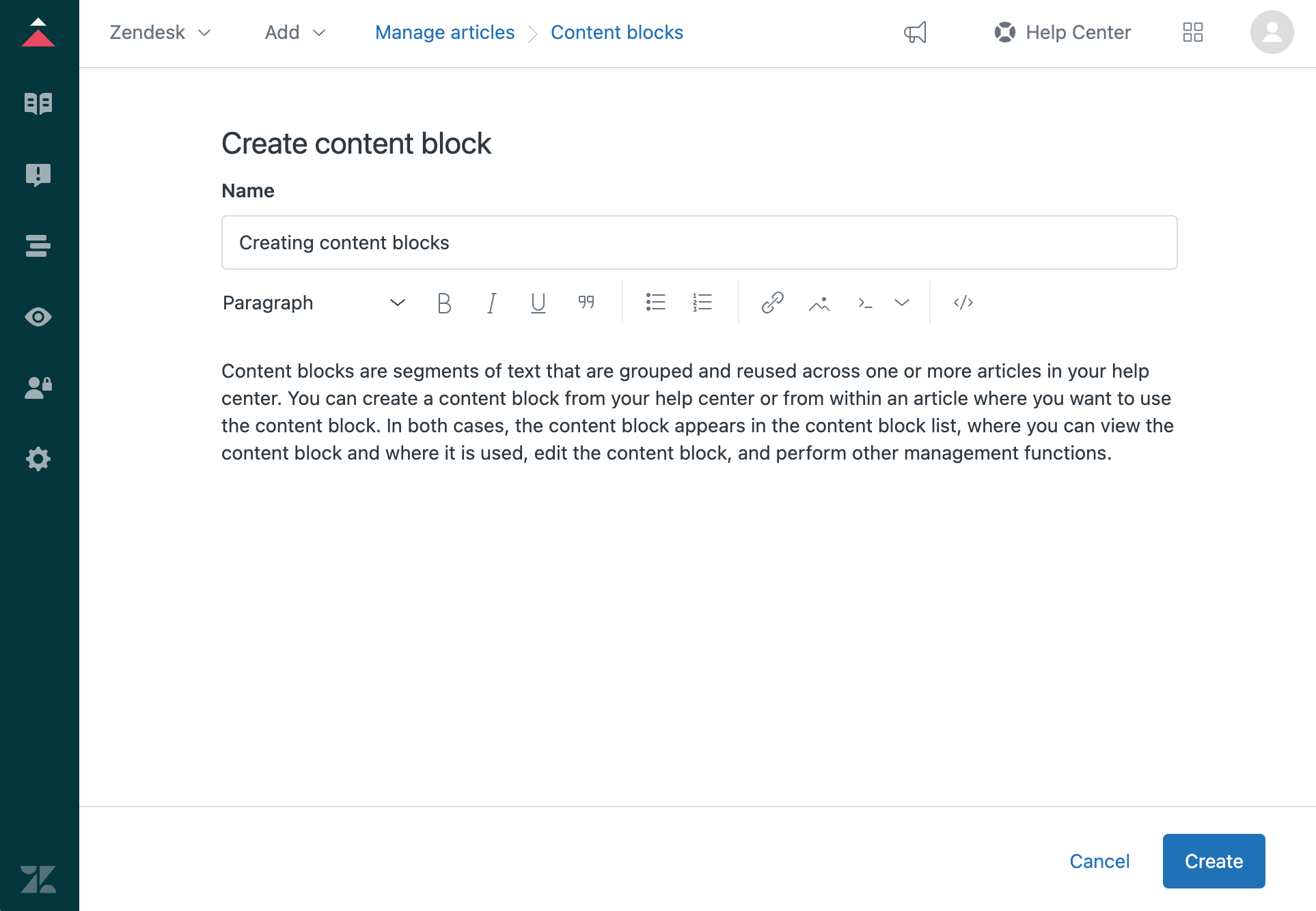Expand the Add menu
This screenshot has height=911, width=1316.
294,32
